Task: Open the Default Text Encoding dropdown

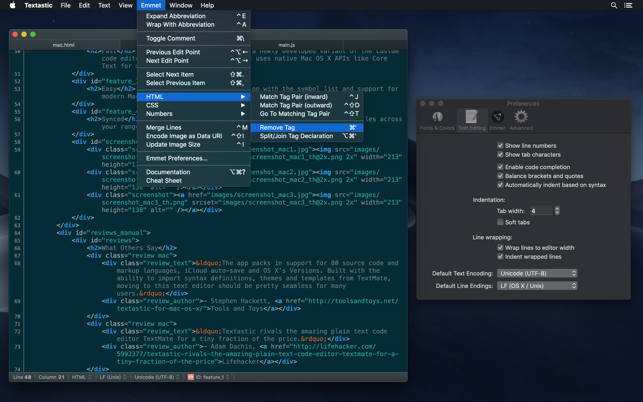Action: (x=537, y=273)
